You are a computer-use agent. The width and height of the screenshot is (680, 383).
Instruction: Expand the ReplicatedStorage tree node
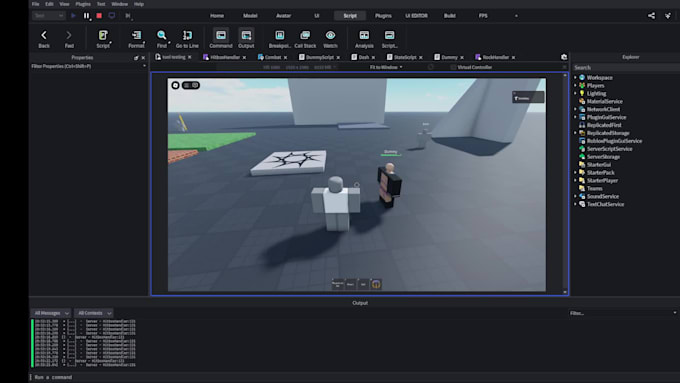click(575, 133)
